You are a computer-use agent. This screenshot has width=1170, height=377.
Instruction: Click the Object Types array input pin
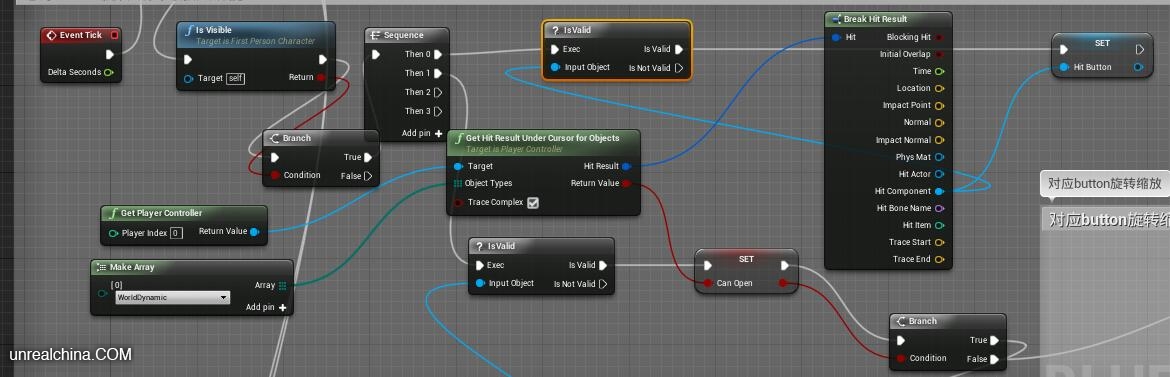coord(457,184)
